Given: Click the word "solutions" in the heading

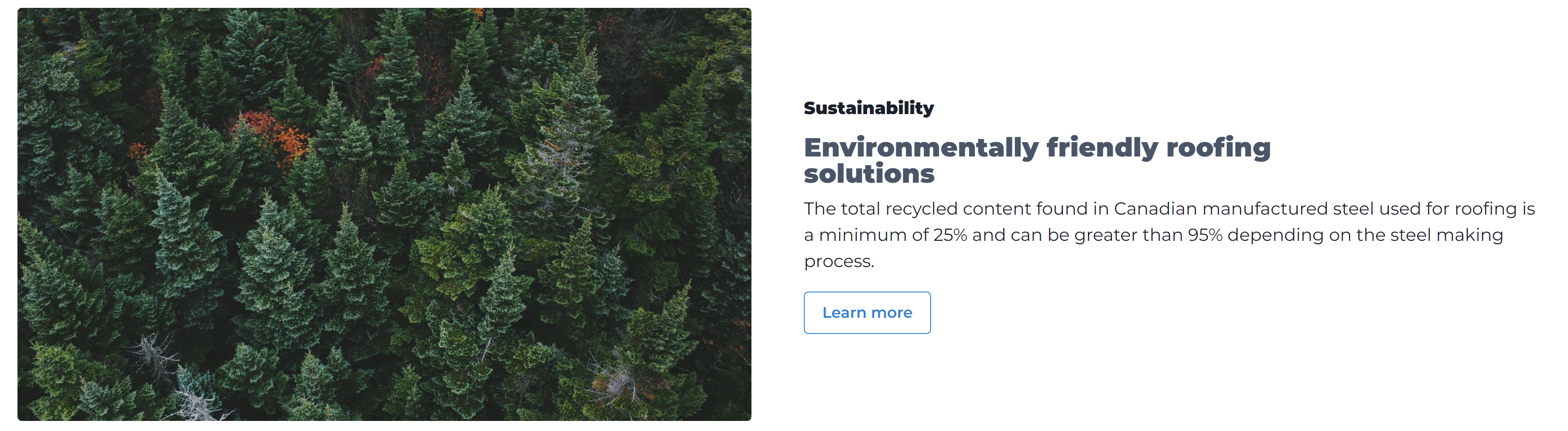Looking at the screenshot, I should coord(869,174).
